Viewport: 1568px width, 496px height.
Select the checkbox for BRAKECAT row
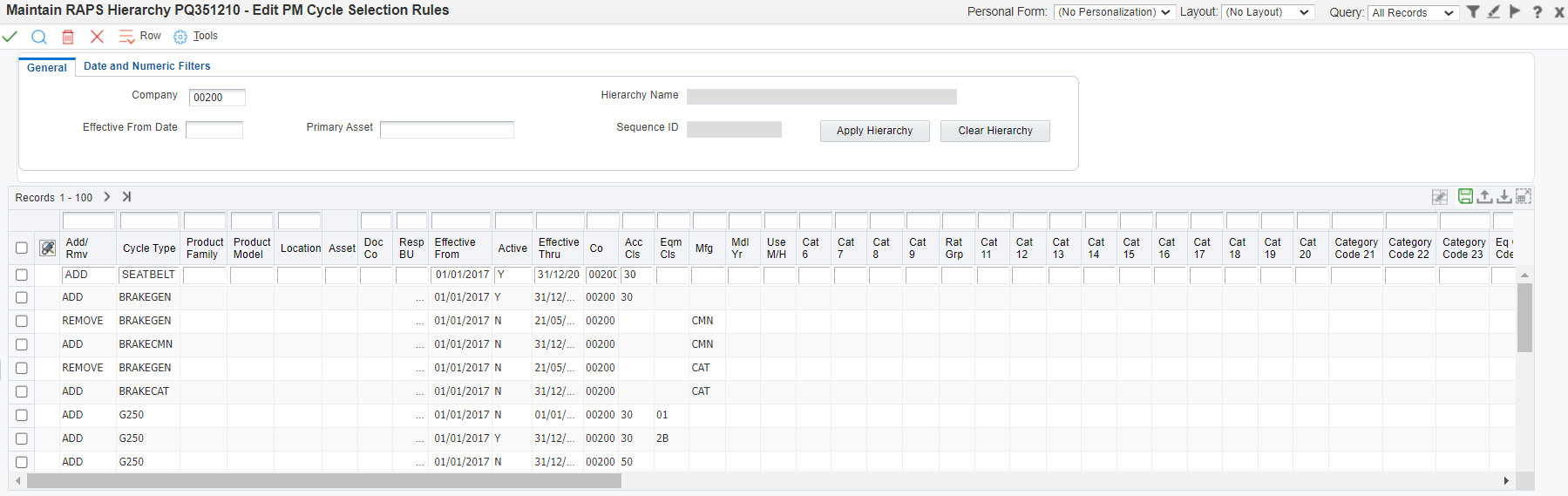pos(22,391)
